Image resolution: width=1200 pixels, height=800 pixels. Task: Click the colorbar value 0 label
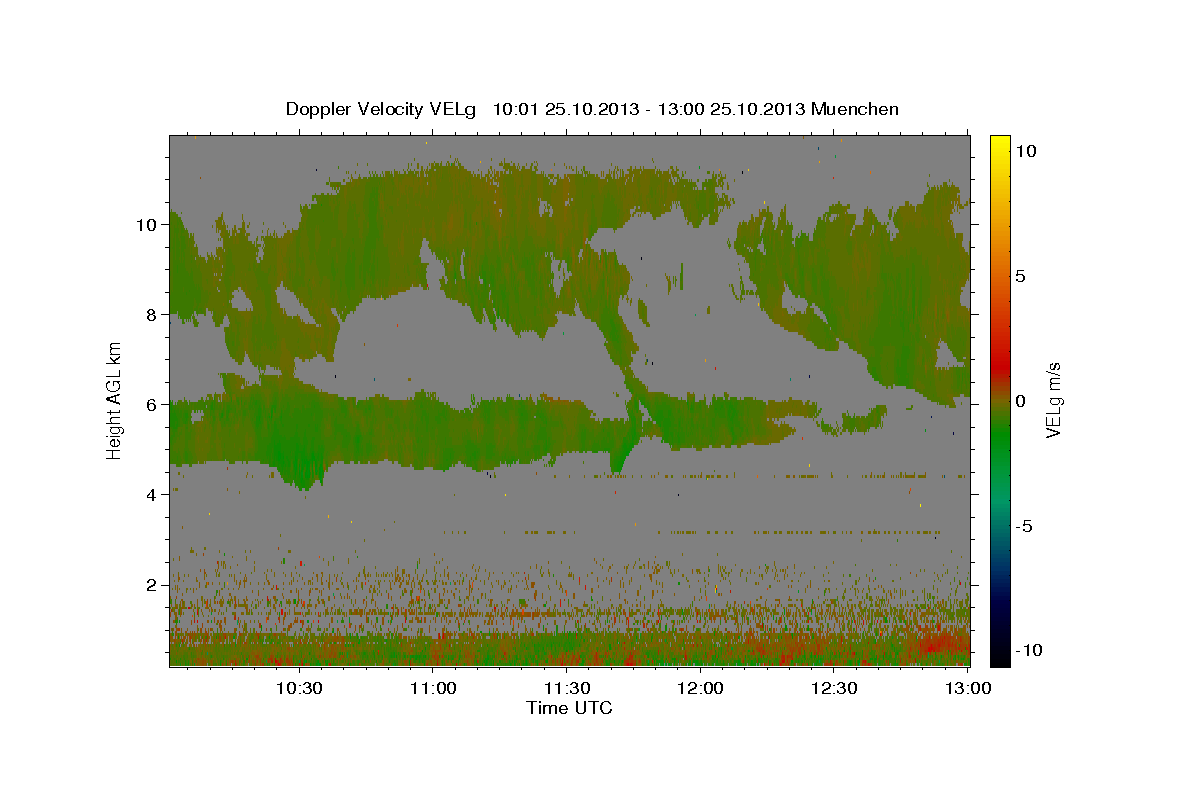pos(1021,401)
